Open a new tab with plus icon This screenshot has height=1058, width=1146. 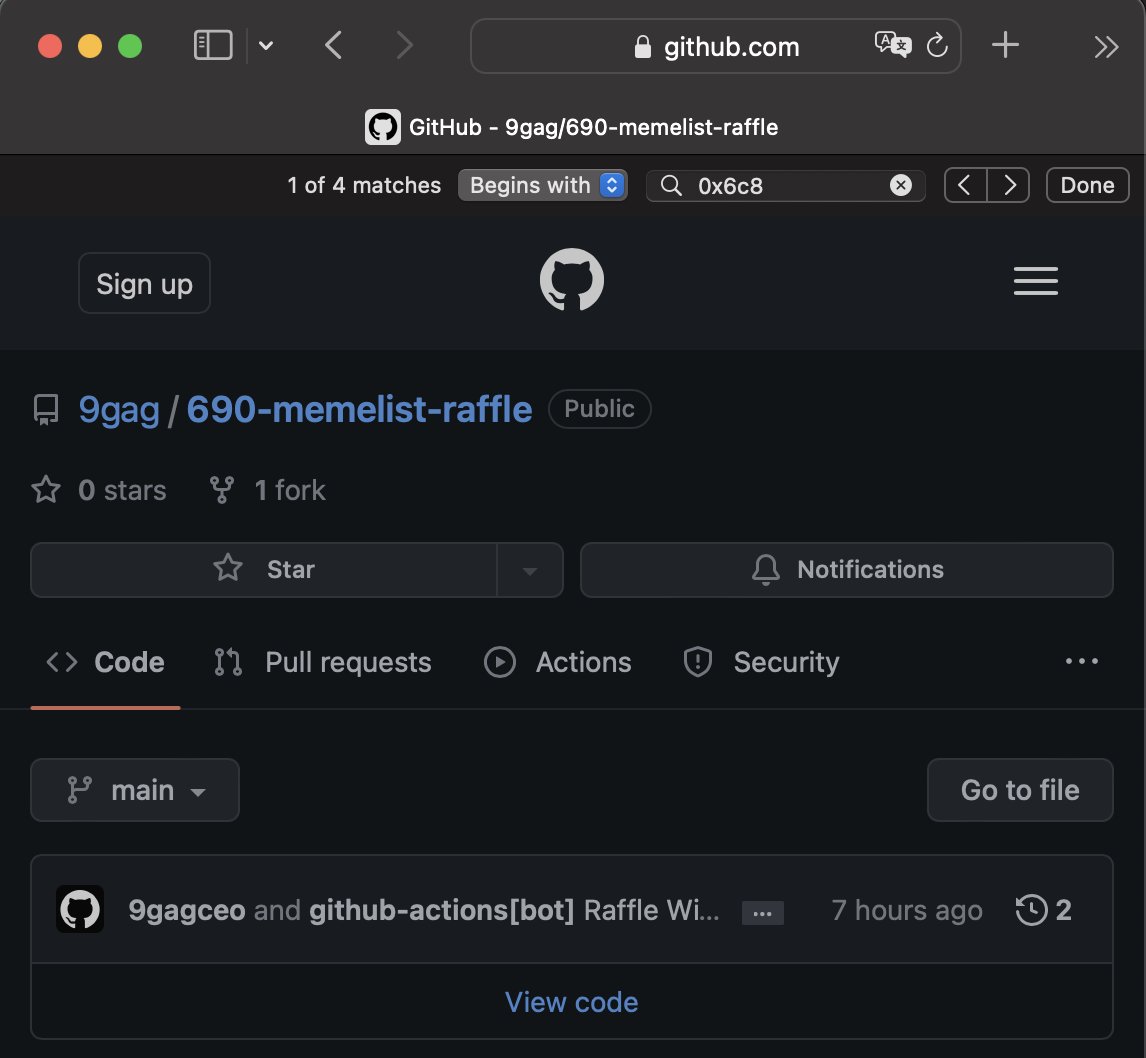click(1005, 45)
